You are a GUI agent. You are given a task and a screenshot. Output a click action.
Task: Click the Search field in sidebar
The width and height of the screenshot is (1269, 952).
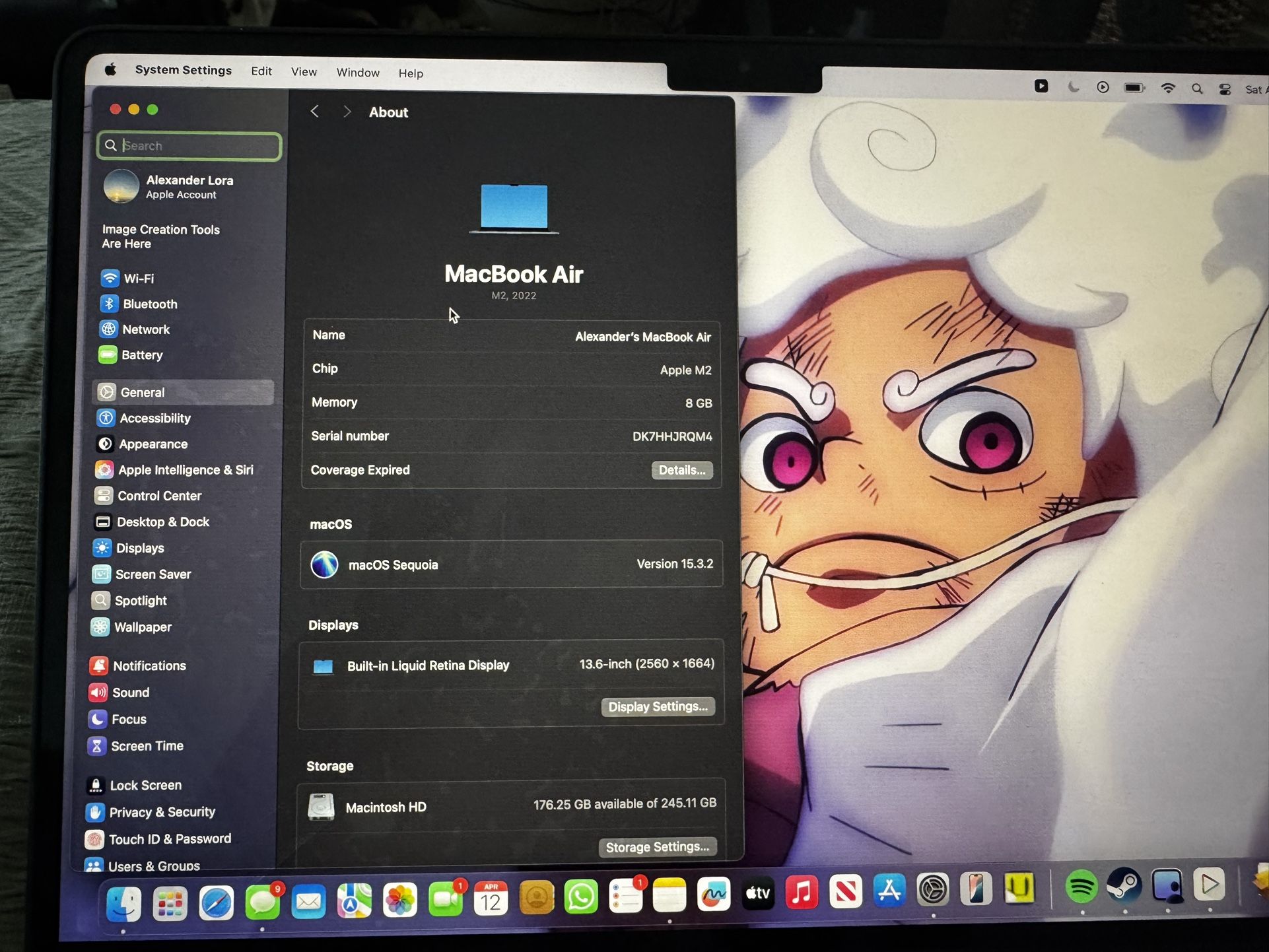pyautogui.click(x=189, y=146)
